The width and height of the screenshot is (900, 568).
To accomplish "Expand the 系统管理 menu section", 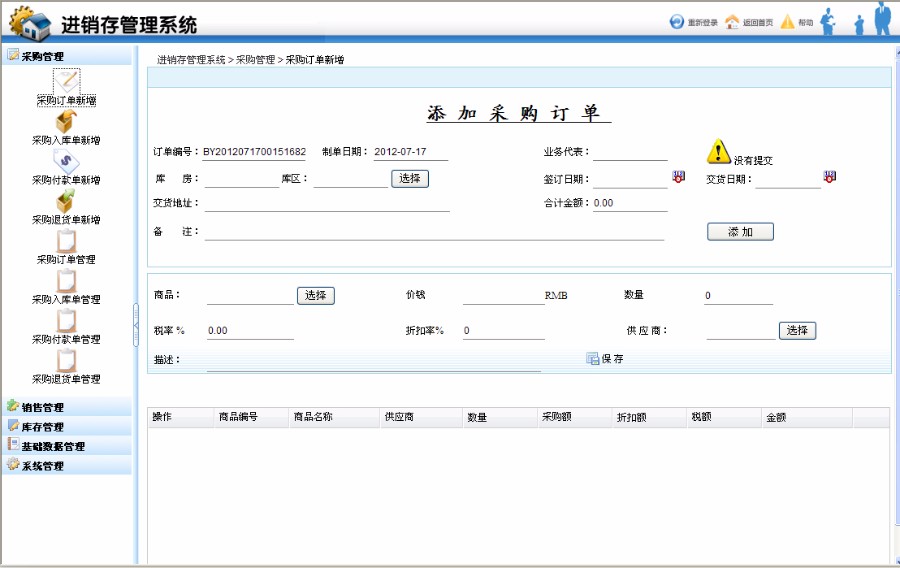I will (x=67, y=465).
